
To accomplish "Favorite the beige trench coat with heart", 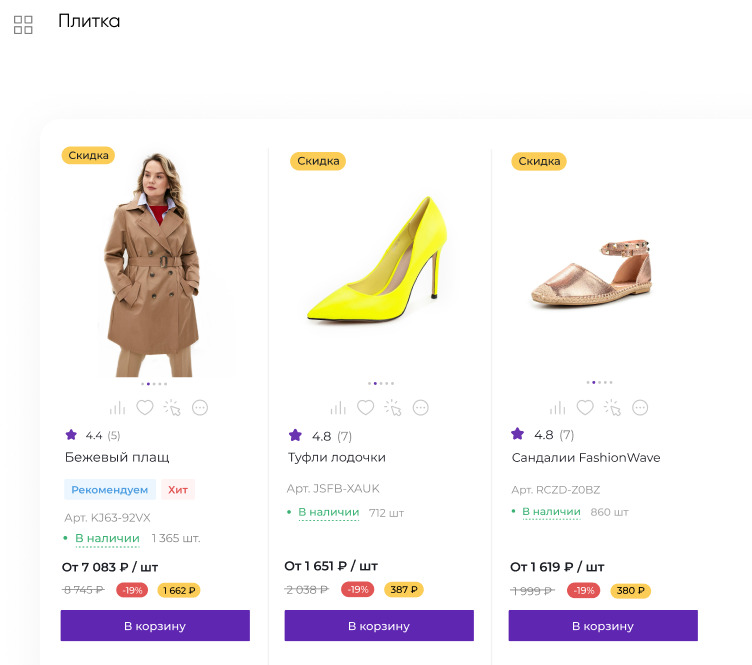I will pyautogui.click(x=145, y=408).
